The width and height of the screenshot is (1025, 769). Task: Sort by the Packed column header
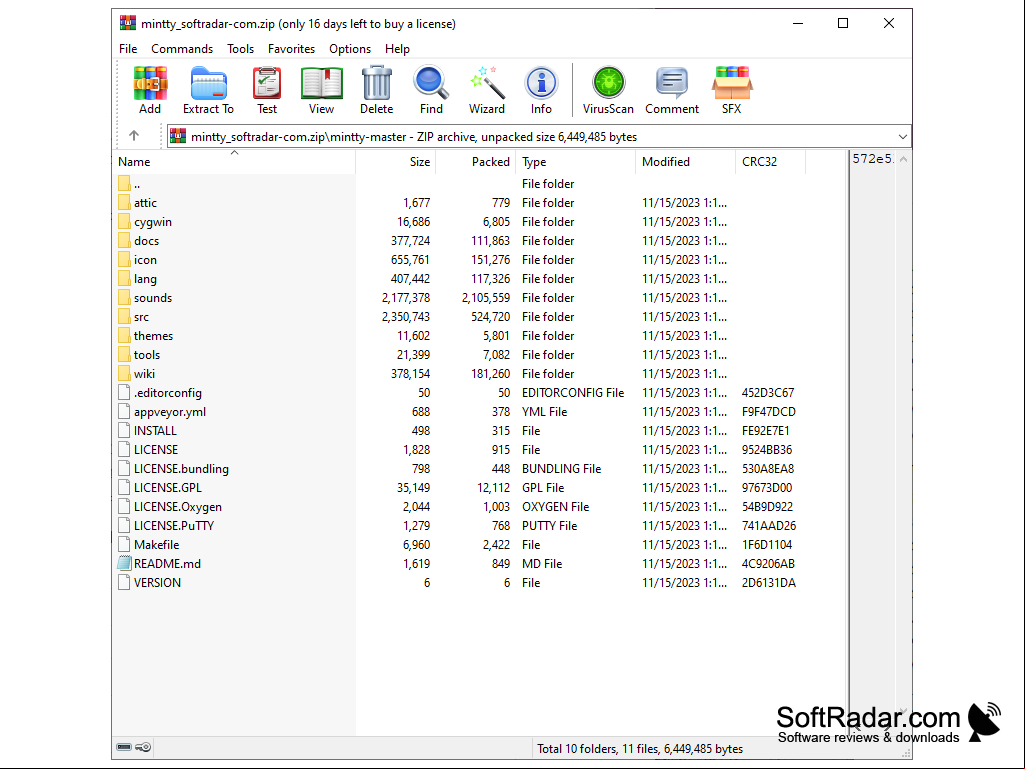point(475,162)
